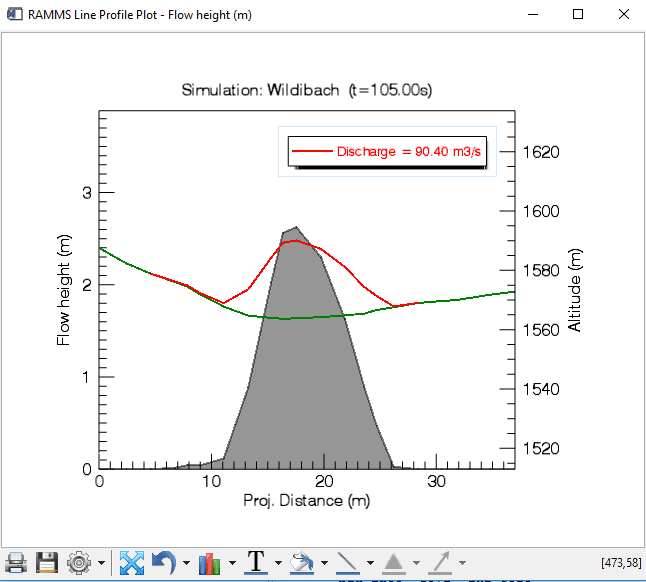Image resolution: width=646 pixels, height=582 pixels.
Task: Select the Text annotation T tool
Action: point(256,562)
